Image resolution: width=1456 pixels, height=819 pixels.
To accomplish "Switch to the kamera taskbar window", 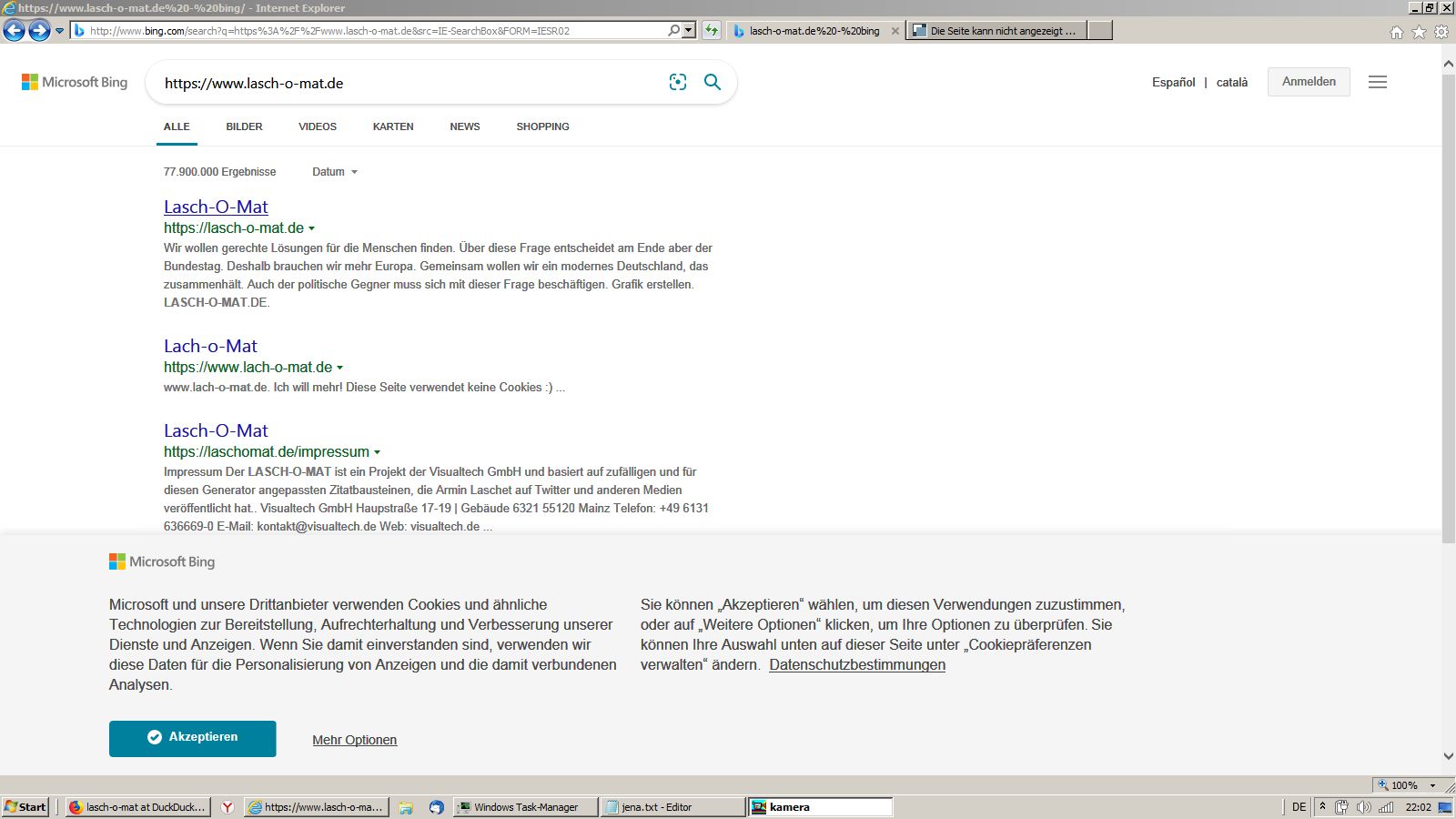I will [x=820, y=807].
